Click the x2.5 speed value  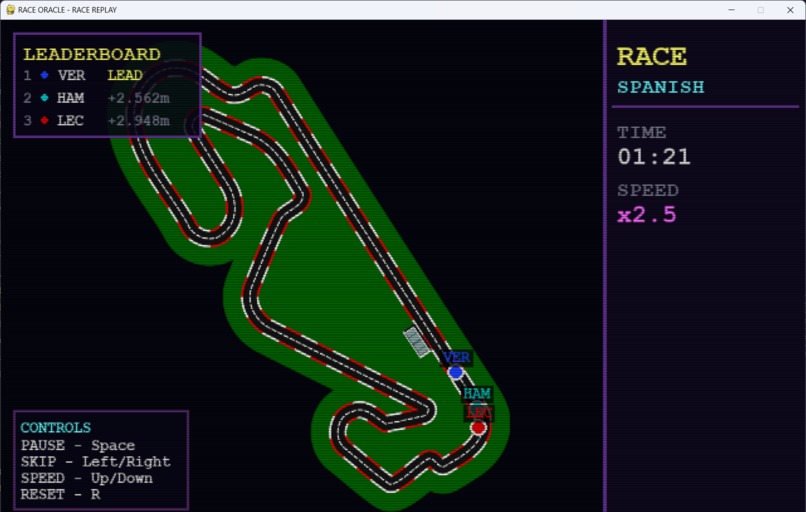point(647,214)
